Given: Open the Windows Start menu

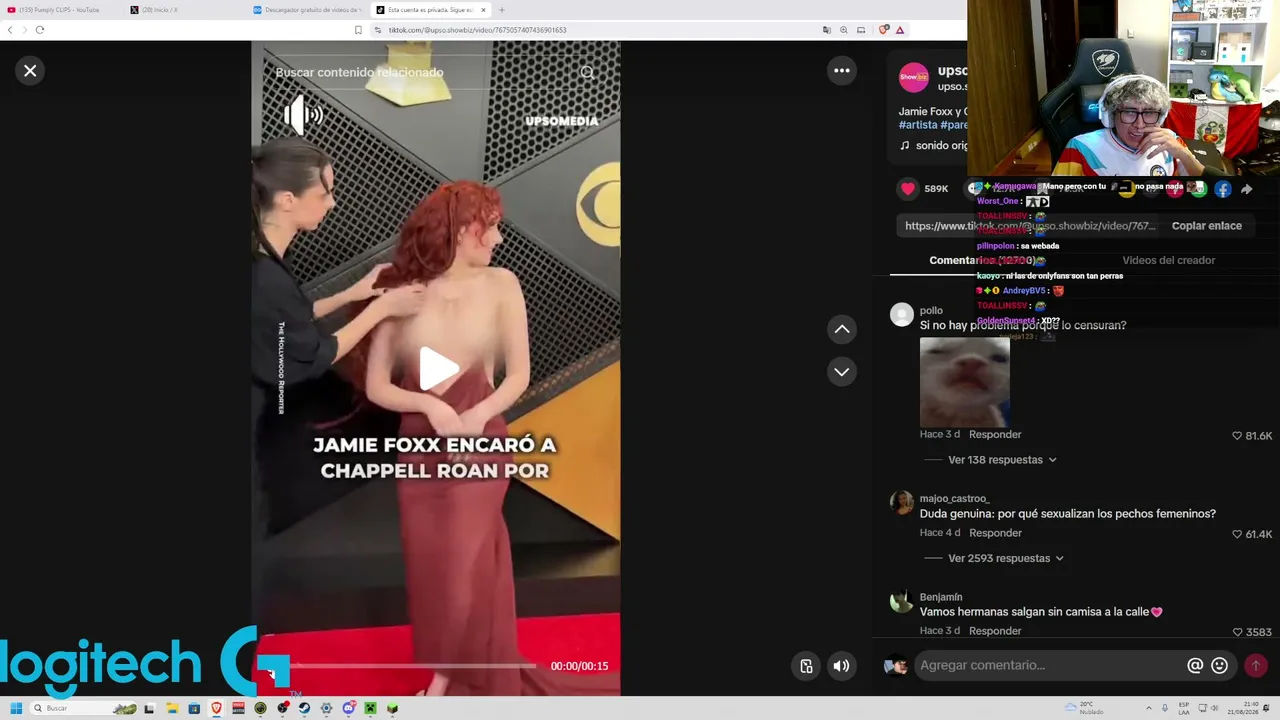Looking at the screenshot, I should 16,708.
